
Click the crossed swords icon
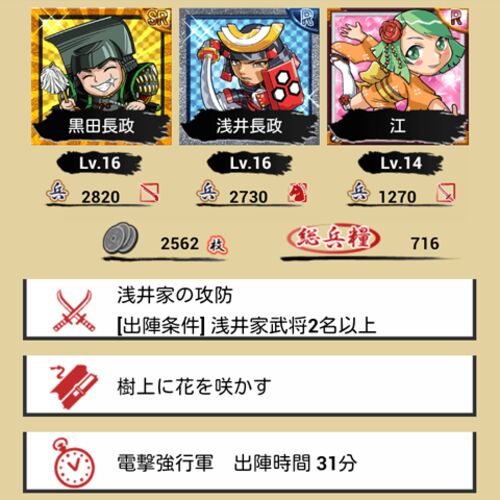tap(74, 310)
